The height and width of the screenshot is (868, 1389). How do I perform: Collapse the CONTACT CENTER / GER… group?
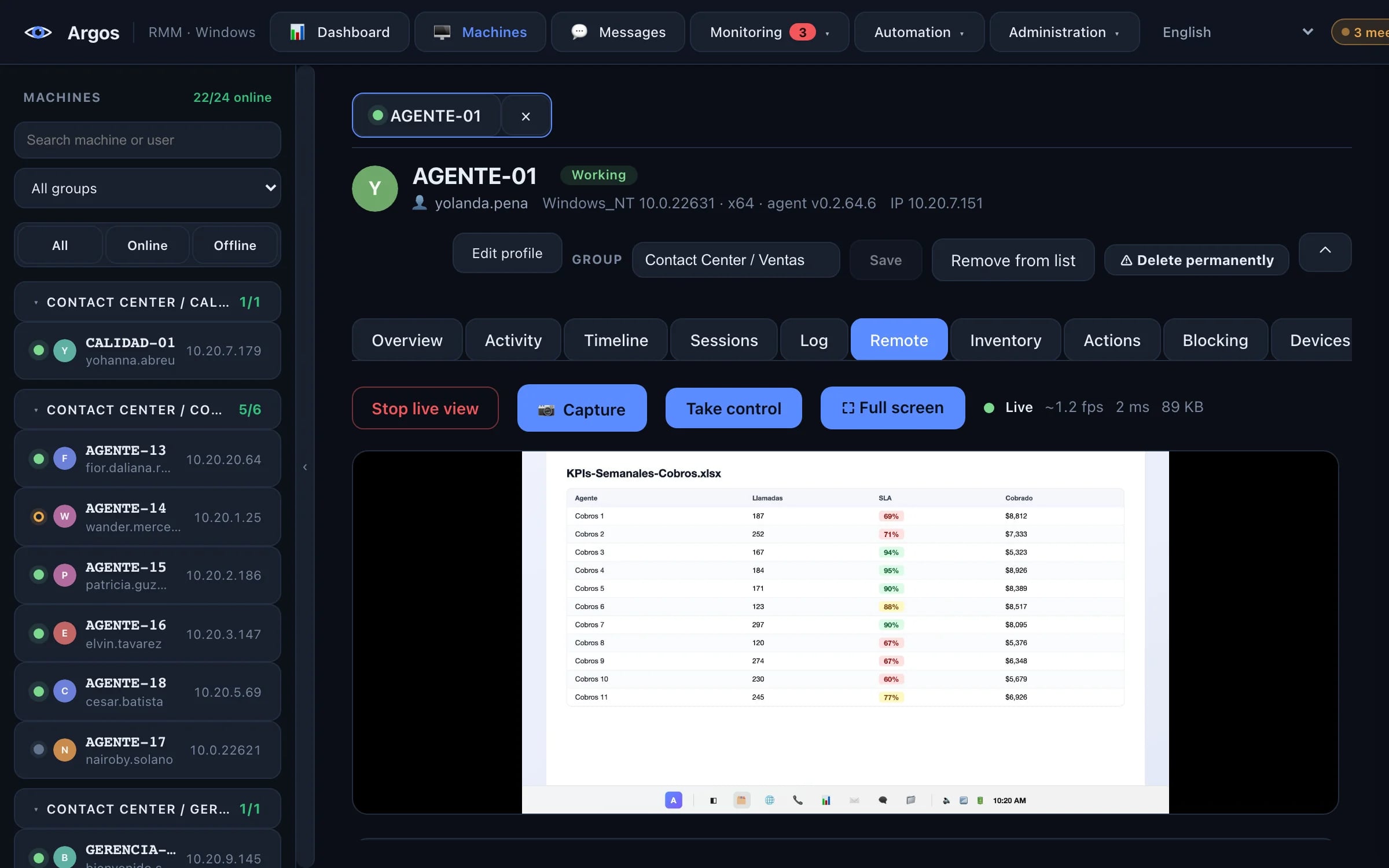tap(148, 808)
